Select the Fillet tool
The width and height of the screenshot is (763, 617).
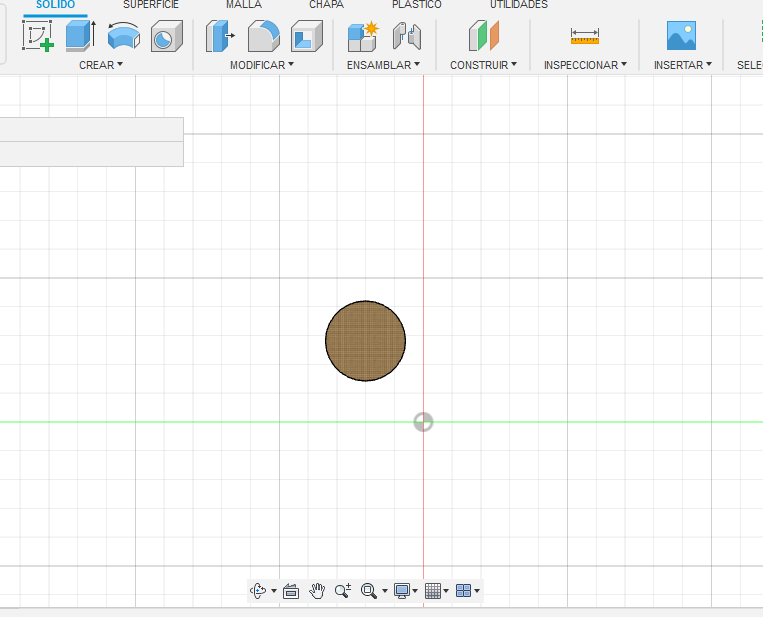pos(264,36)
